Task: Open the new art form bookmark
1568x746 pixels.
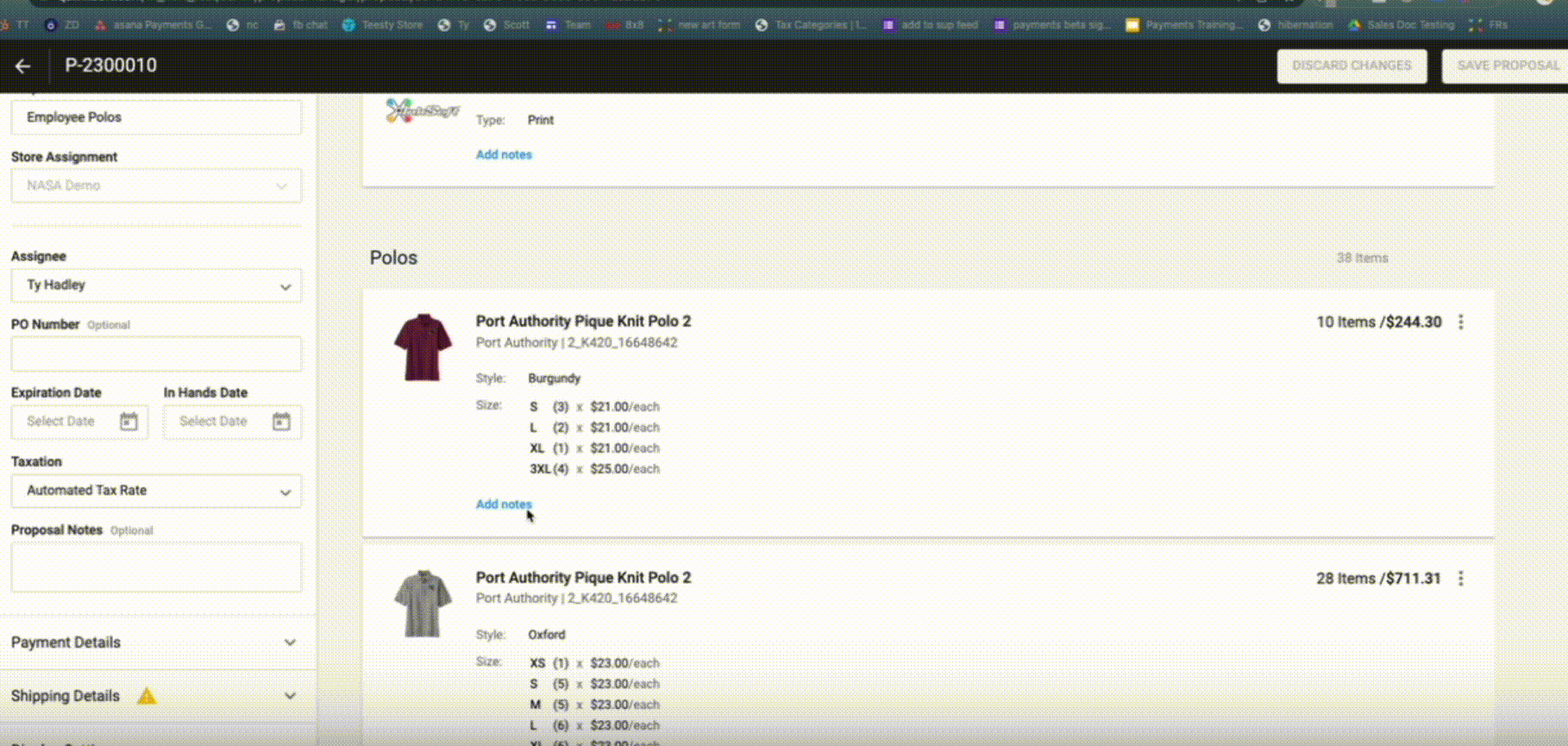Action: point(699,25)
